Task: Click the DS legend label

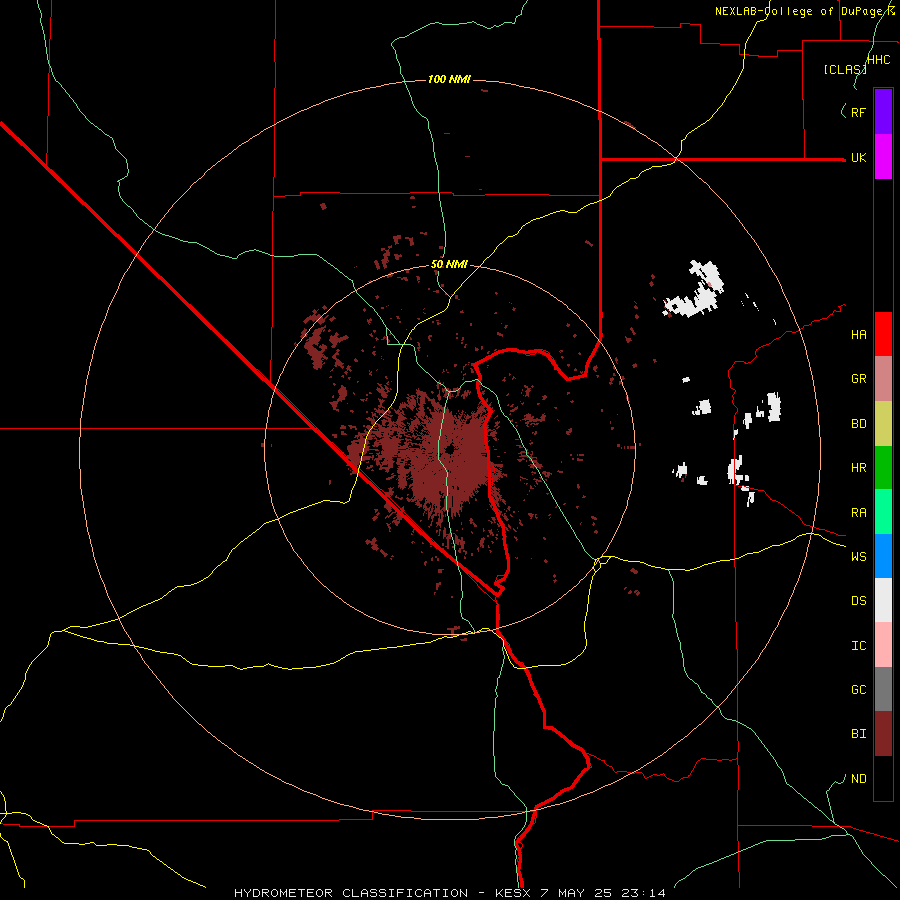Action: (858, 601)
